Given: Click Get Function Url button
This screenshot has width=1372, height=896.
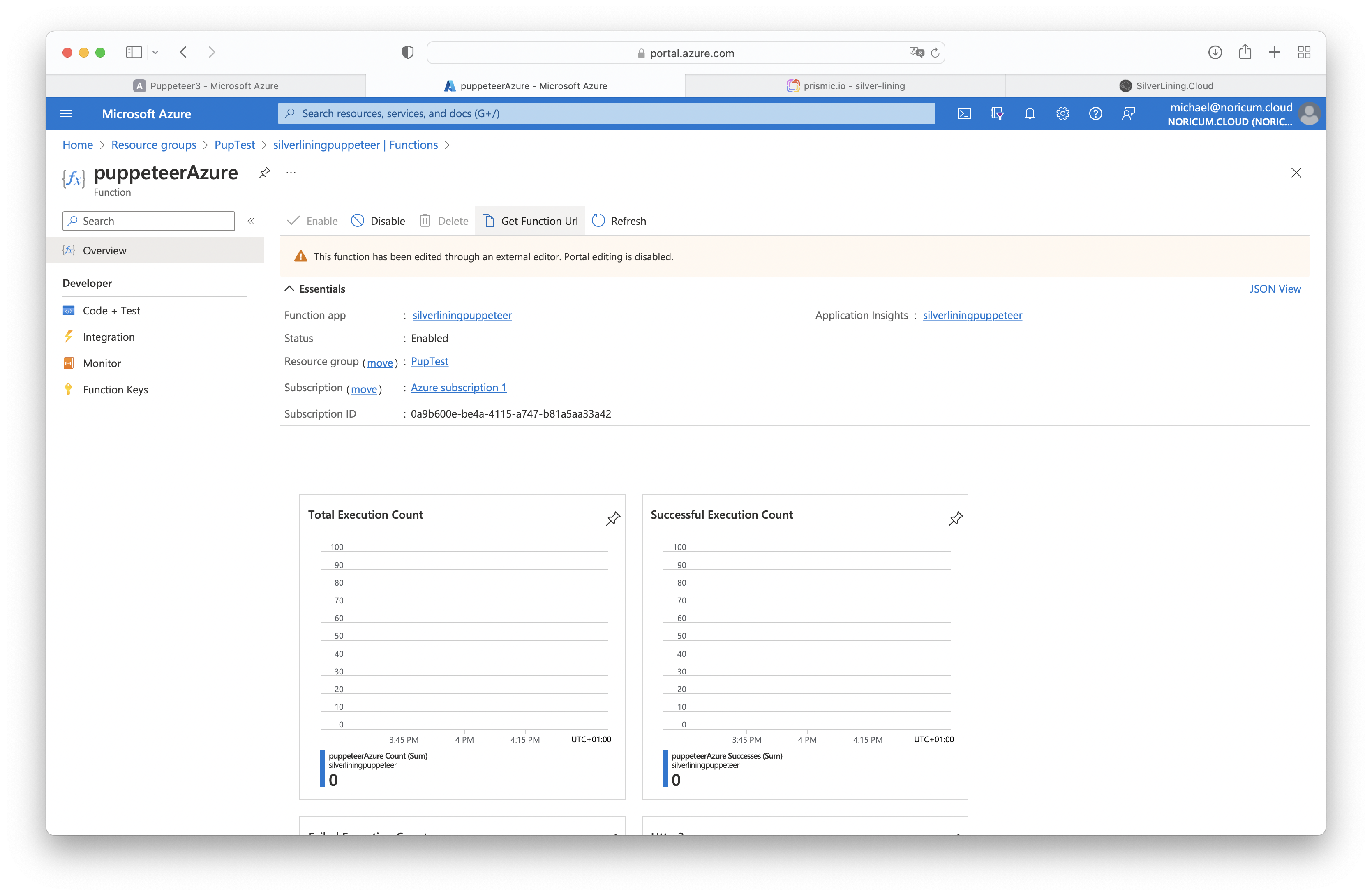Looking at the screenshot, I should point(530,221).
